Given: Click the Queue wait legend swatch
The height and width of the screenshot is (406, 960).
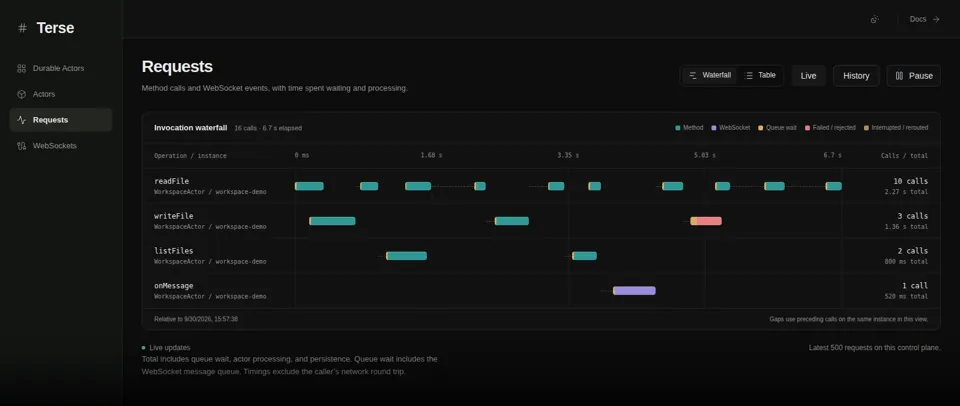Looking at the screenshot, I should (x=760, y=128).
